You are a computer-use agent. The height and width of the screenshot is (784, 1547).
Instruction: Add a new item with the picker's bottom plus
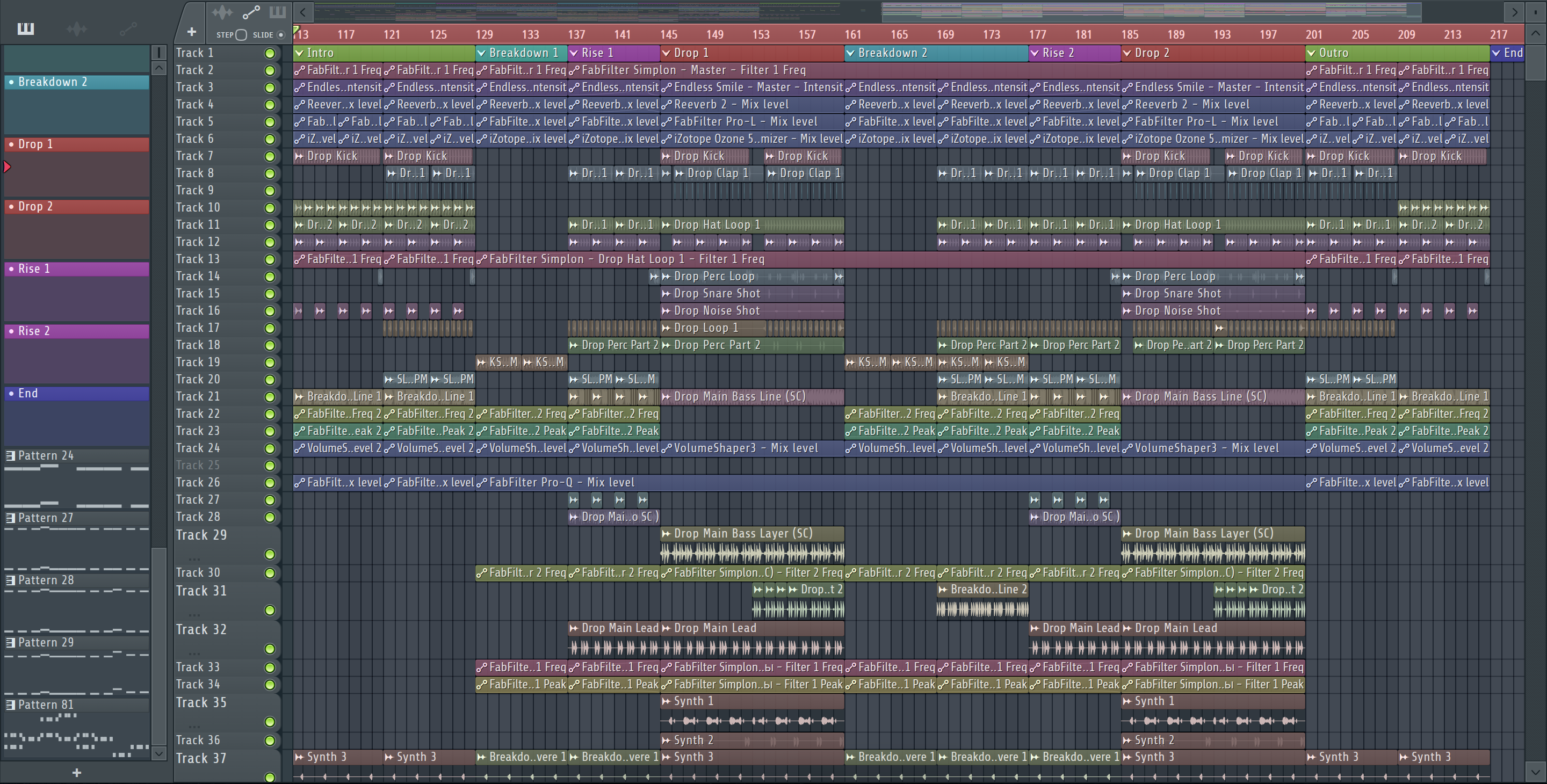(76, 773)
